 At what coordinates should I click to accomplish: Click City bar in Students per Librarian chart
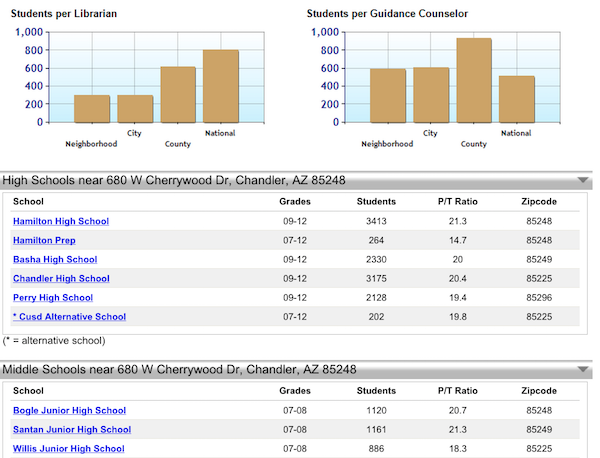(x=135, y=109)
